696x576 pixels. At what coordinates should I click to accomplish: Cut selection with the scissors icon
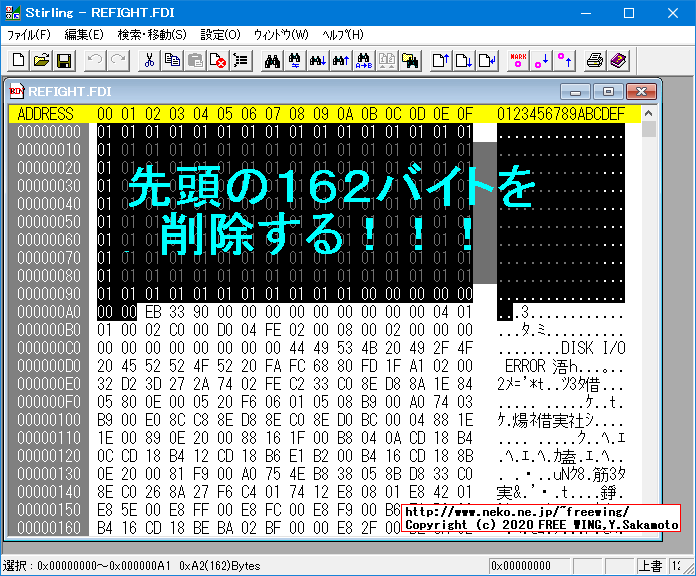[149, 60]
